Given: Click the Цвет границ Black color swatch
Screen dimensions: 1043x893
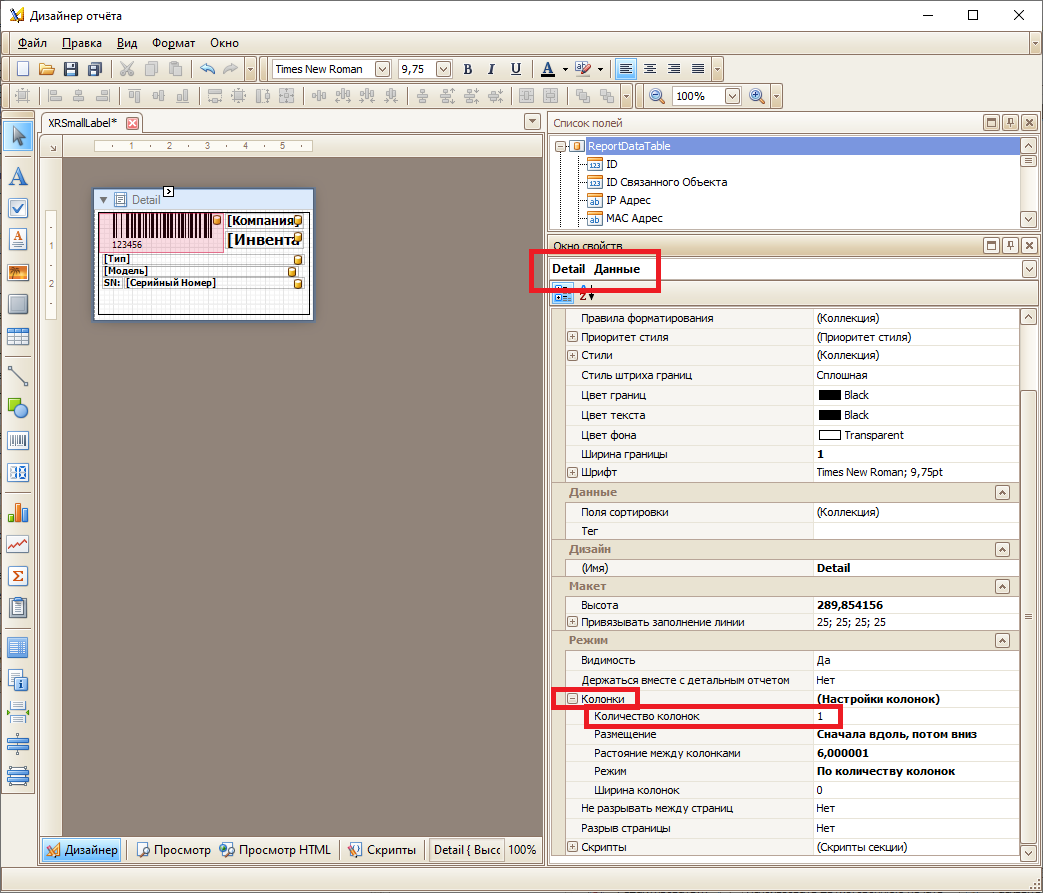Looking at the screenshot, I should pyautogui.click(x=829, y=395).
